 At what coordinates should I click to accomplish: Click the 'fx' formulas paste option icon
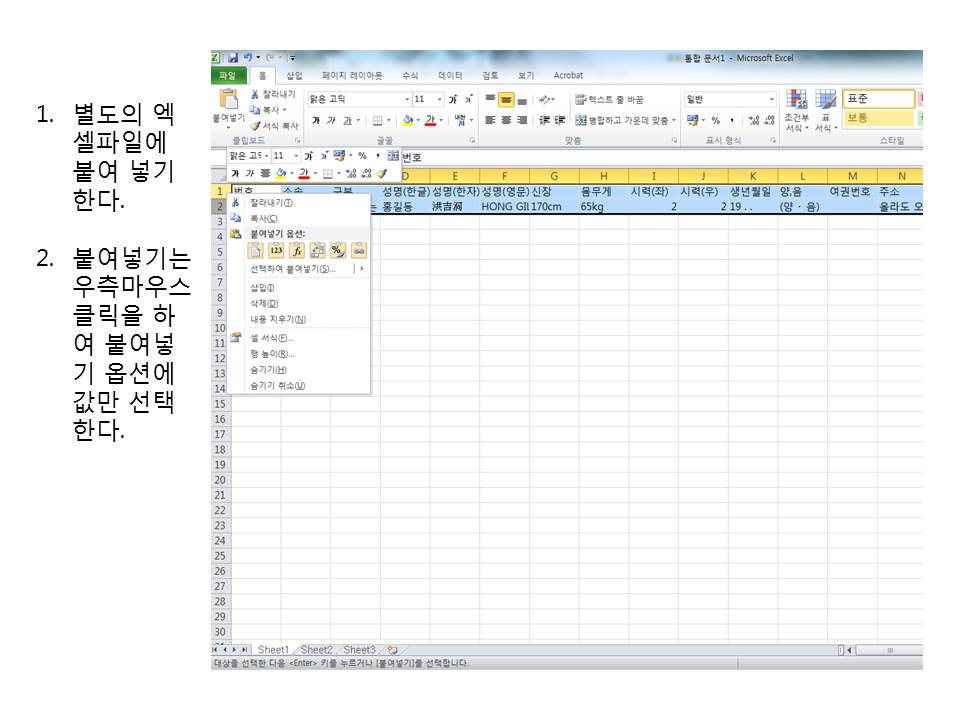tap(297, 250)
